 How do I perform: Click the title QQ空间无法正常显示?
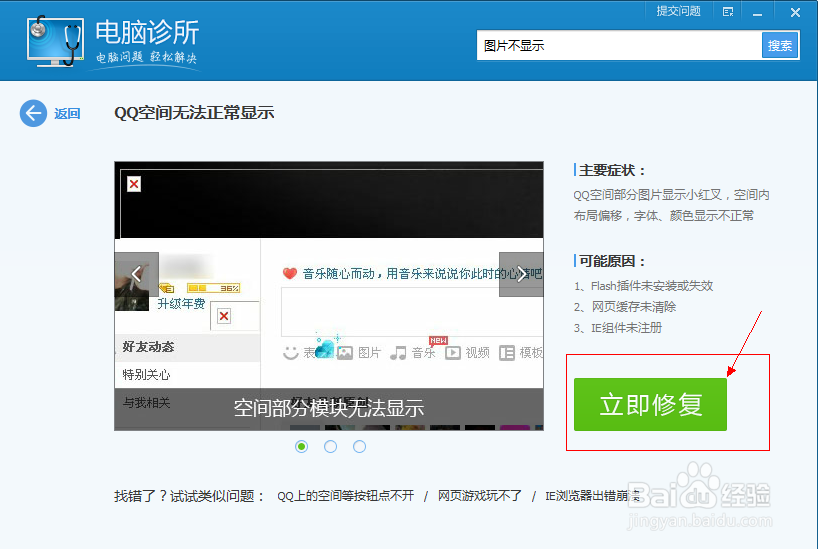click(x=194, y=113)
